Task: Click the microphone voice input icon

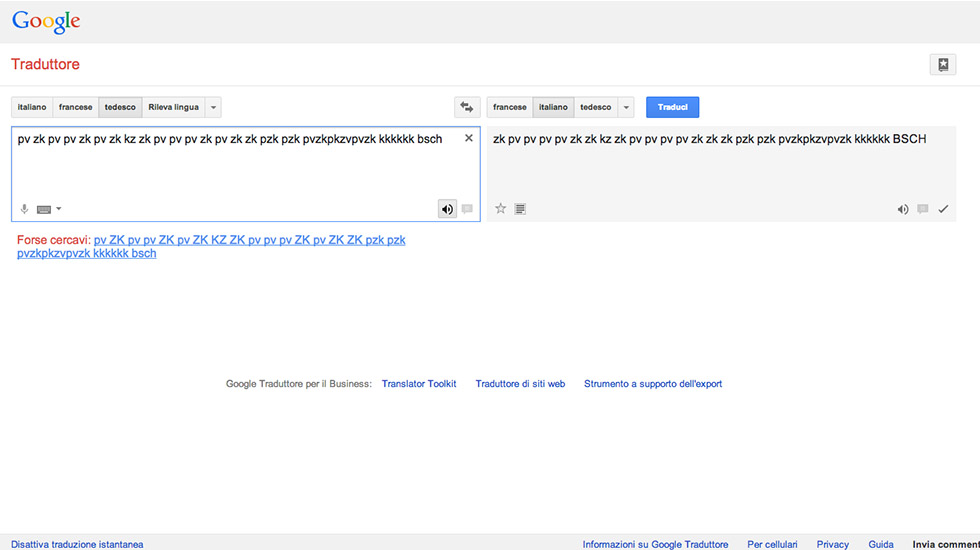Action: pyautogui.click(x=25, y=209)
